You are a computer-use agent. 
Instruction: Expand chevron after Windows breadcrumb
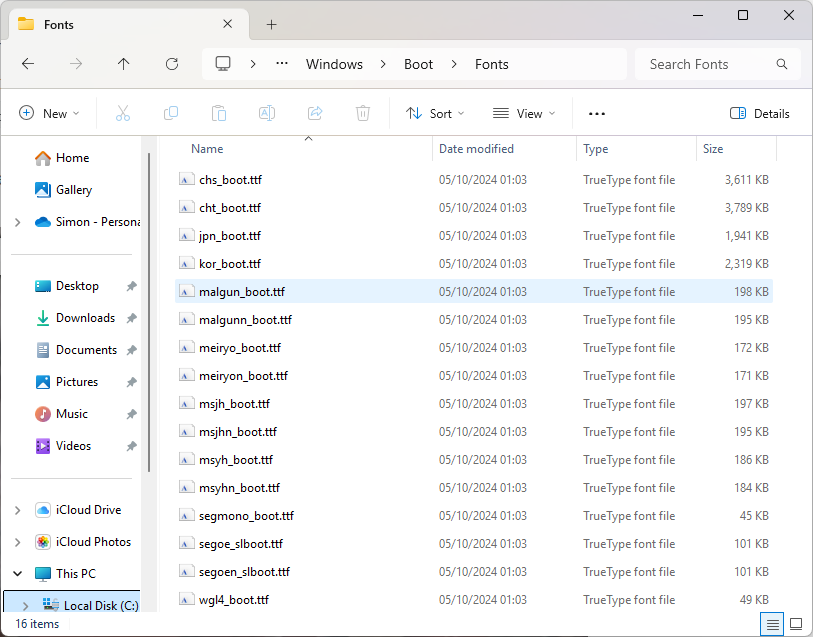(383, 64)
